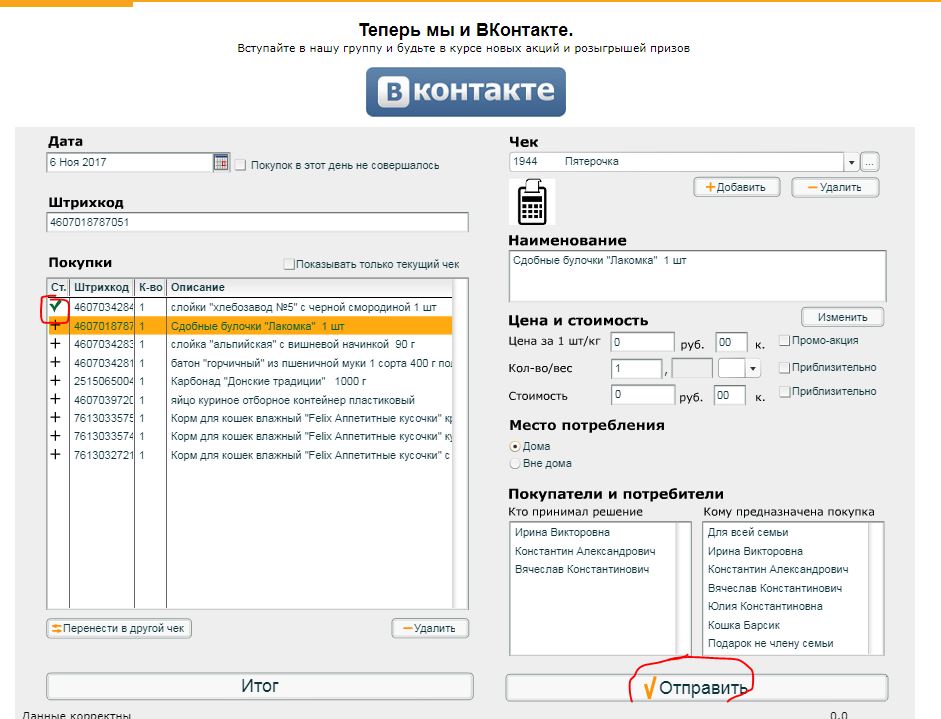Screen dimensions: 941x719
Task: Open the calendar date picker icon
Action: click(221, 162)
